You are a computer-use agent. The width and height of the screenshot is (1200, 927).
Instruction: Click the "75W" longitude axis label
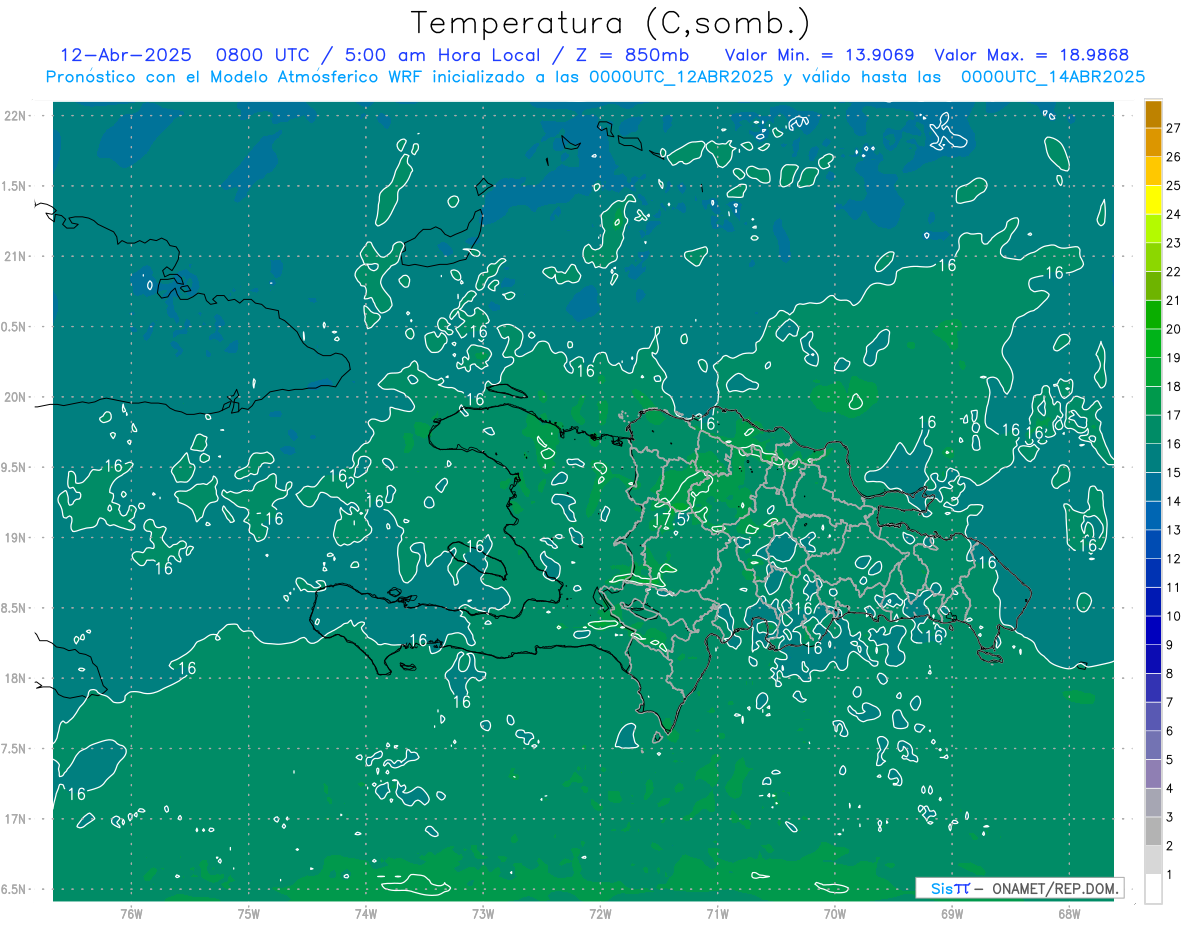(x=248, y=912)
